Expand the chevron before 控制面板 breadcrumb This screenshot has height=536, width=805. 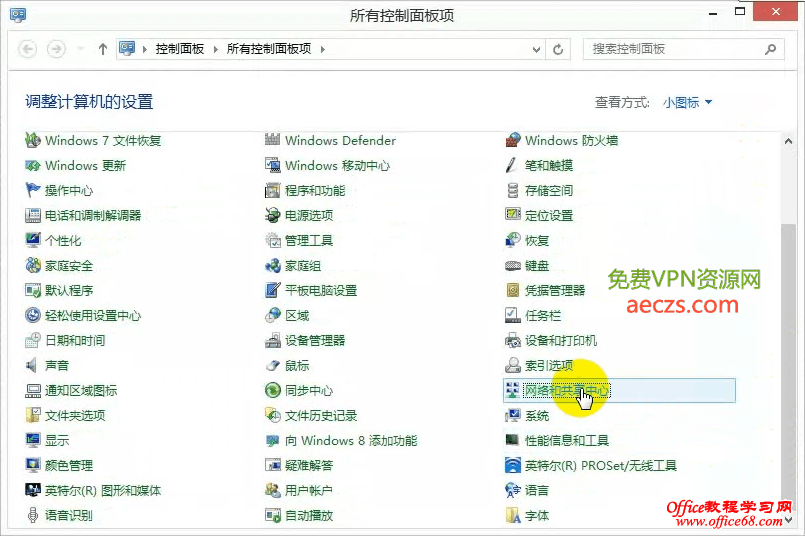[145, 49]
